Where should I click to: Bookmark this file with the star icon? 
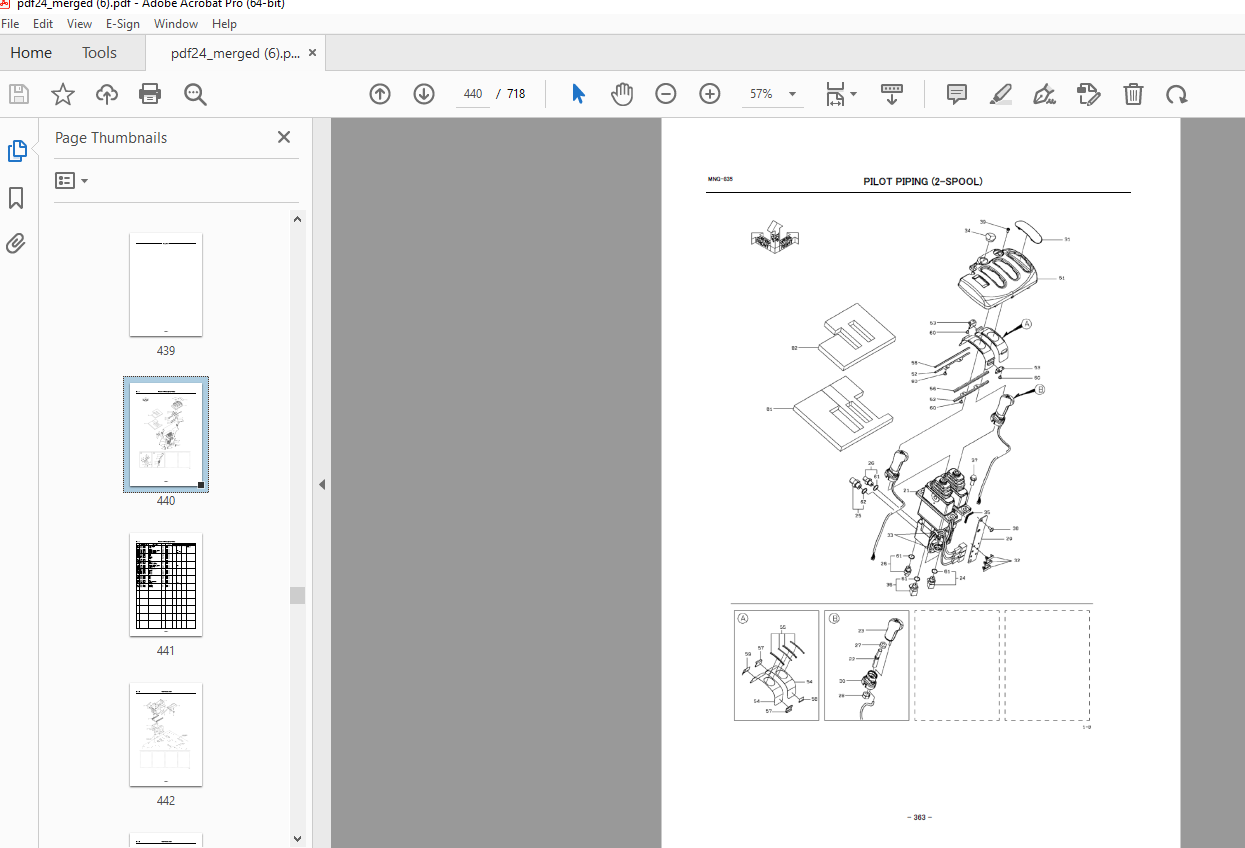pos(63,94)
